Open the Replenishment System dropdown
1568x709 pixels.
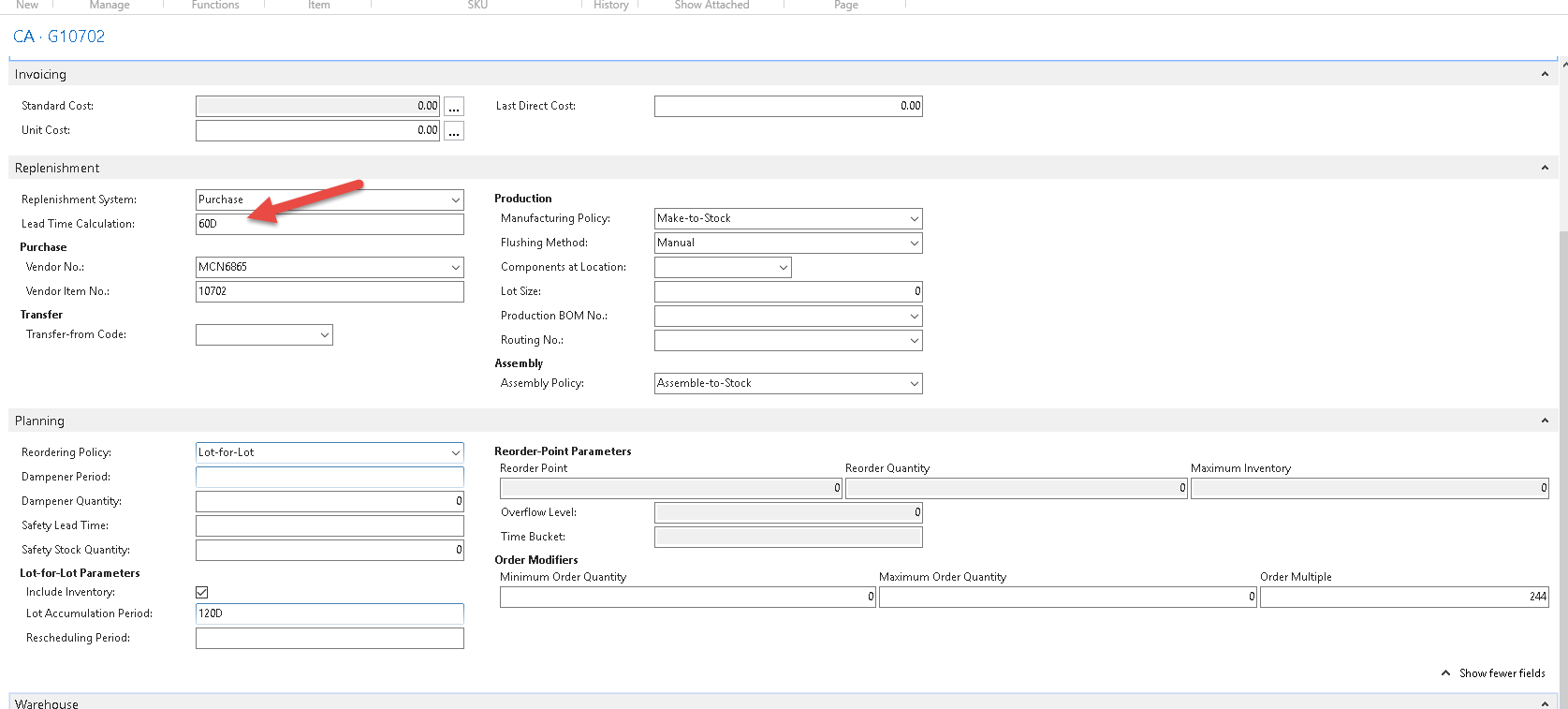click(x=456, y=200)
